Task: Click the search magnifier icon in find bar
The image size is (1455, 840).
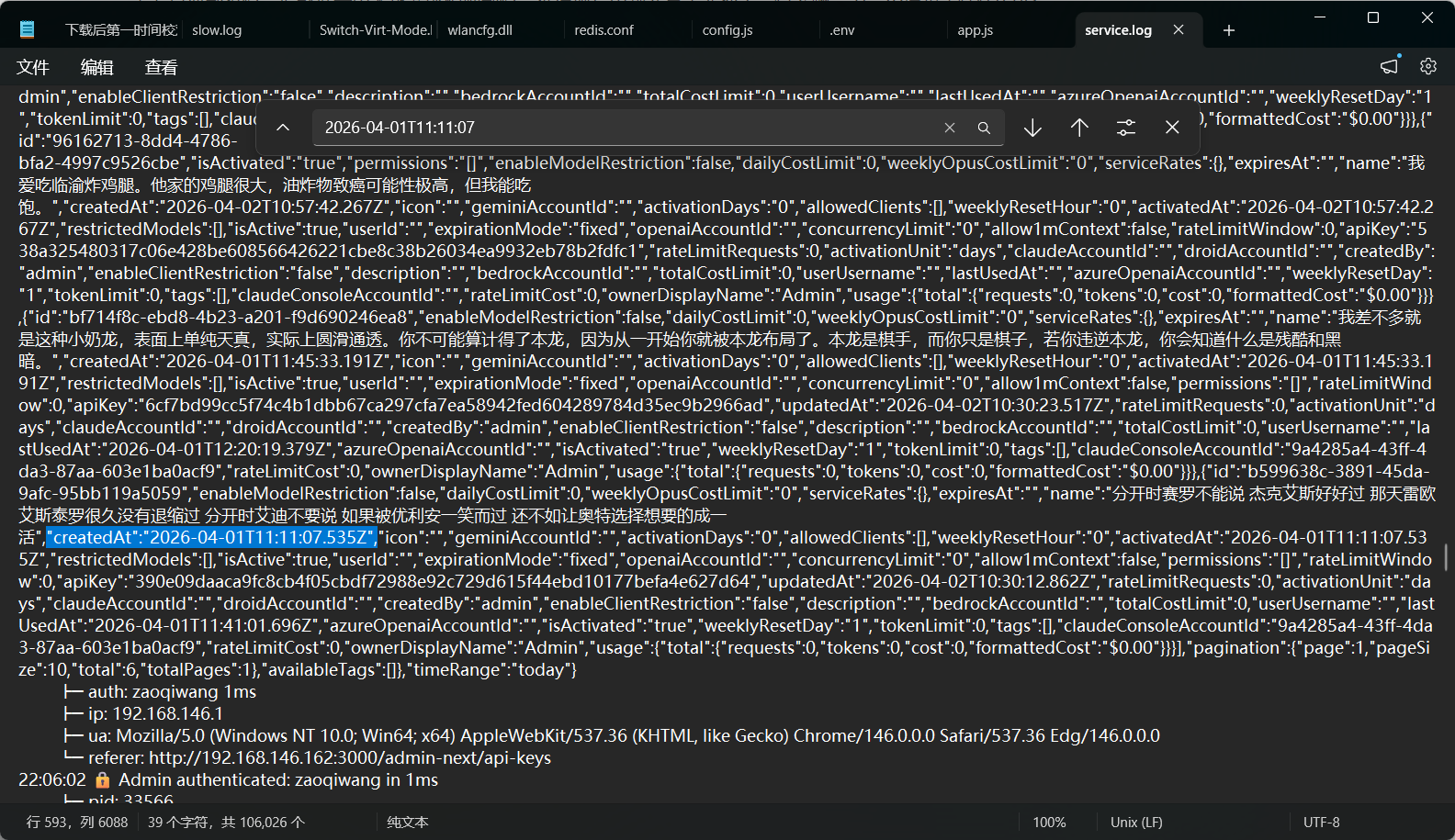Action: [x=984, y=128]
